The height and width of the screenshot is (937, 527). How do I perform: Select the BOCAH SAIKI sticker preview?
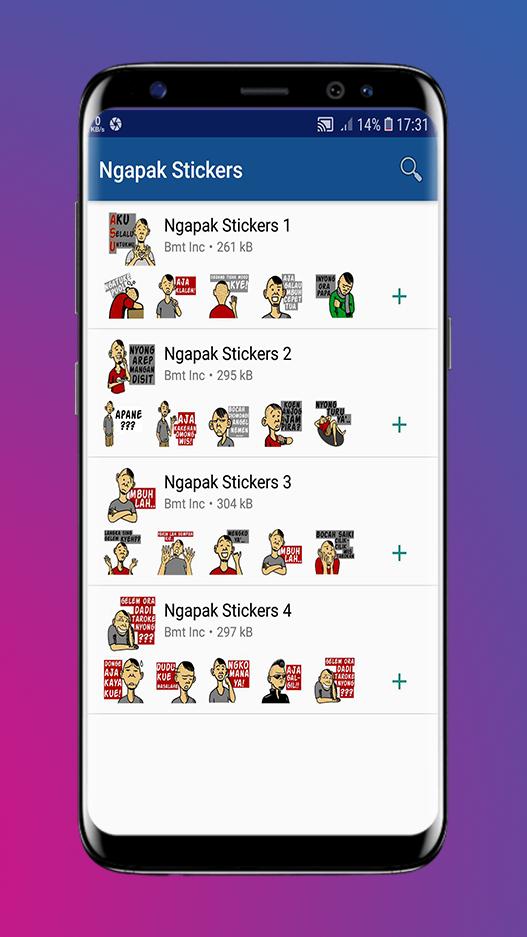click(x=335, y=552)
